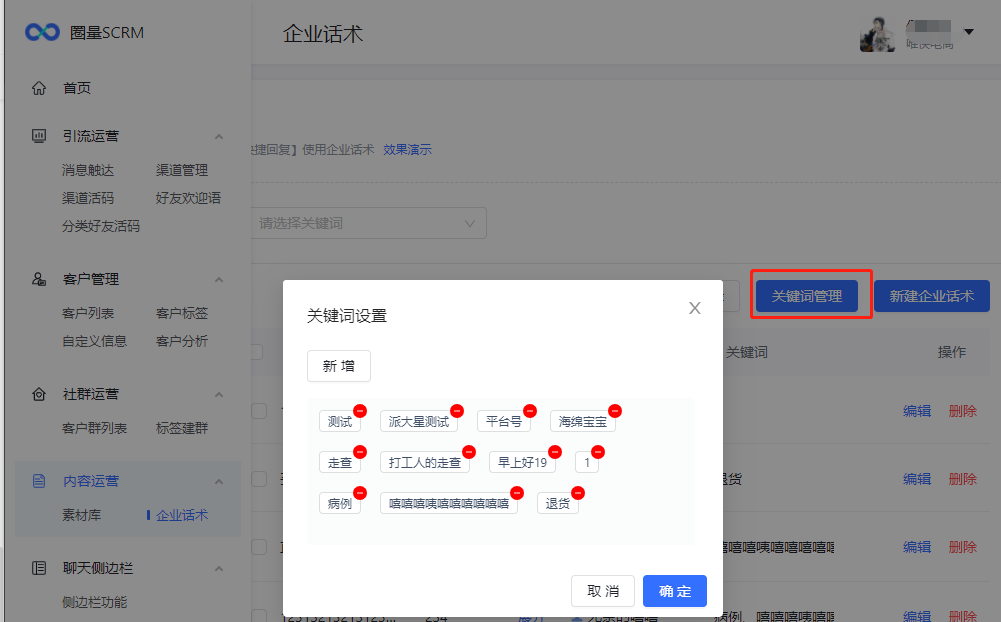The height and width of the screenshot is (622, 1001).
Task: Confirm with the 确定 button
Action: pos(674,591)
